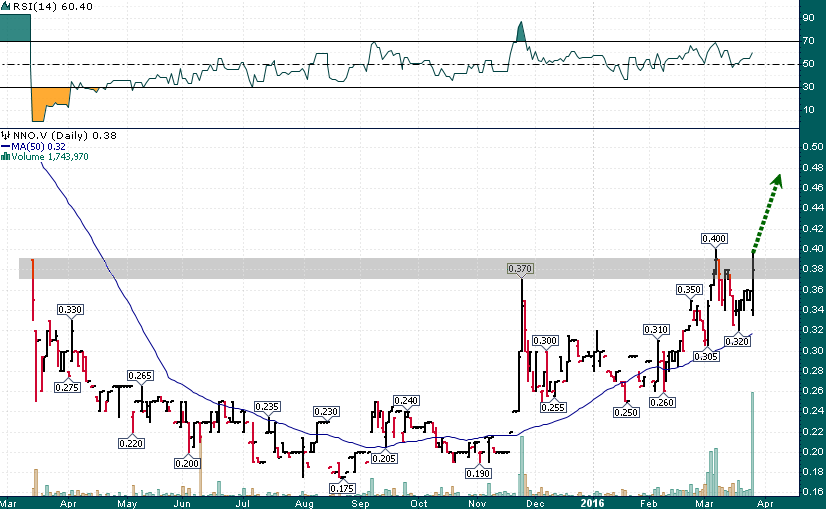This screenshot has height=509, width=826.
Task: Select the 0.305 price low label
Action: (x=706, y=356)
